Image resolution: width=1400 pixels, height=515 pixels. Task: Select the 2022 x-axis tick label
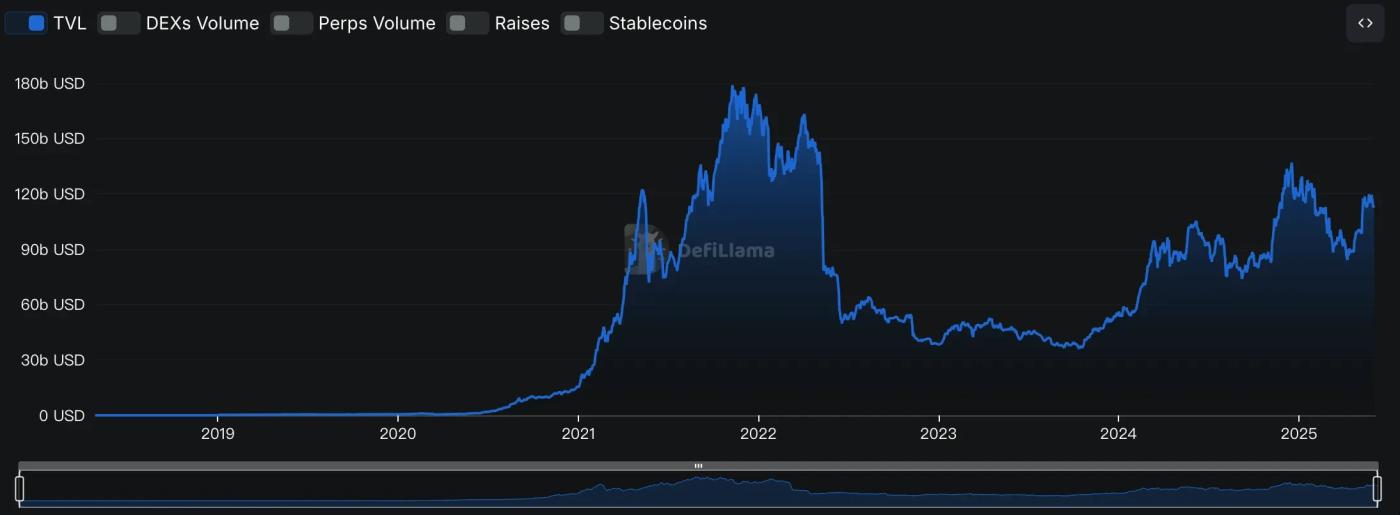coord(758,434)
